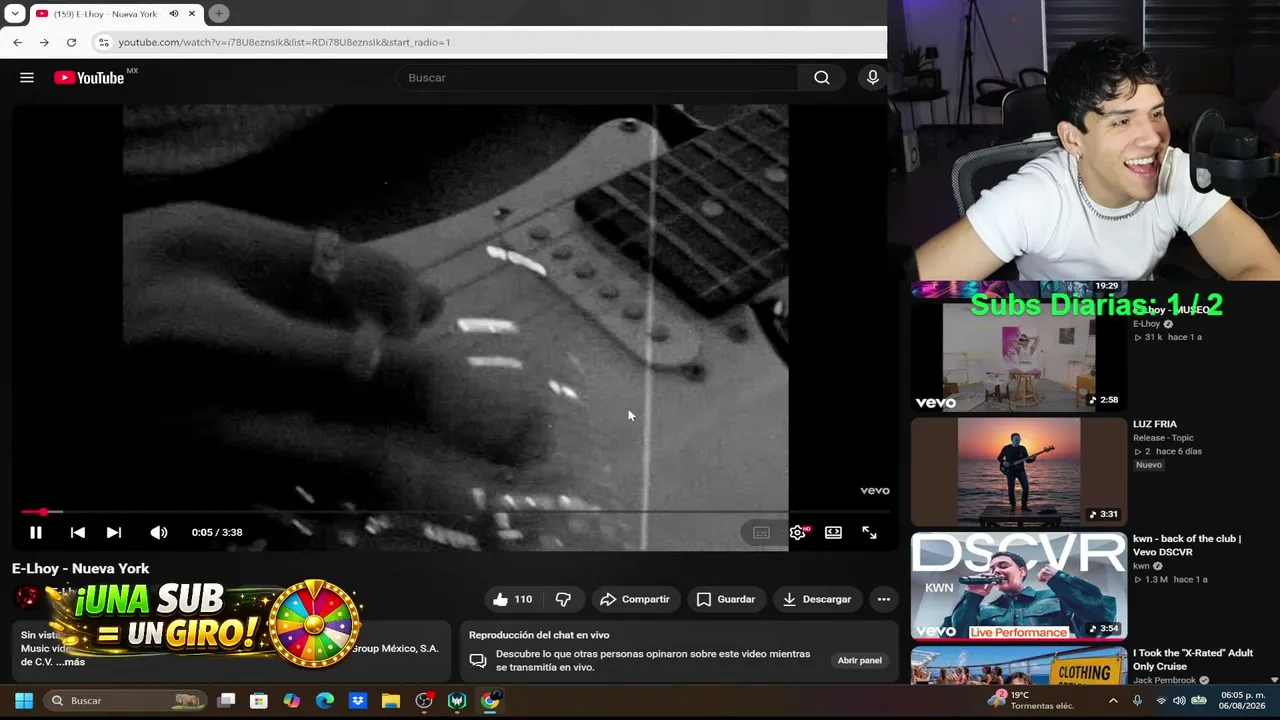The width and height of the screenshot is (1280, 720).
Task: Dislike the E-Lhoy video
Action: pyautogui.click(x=563, y=599)
